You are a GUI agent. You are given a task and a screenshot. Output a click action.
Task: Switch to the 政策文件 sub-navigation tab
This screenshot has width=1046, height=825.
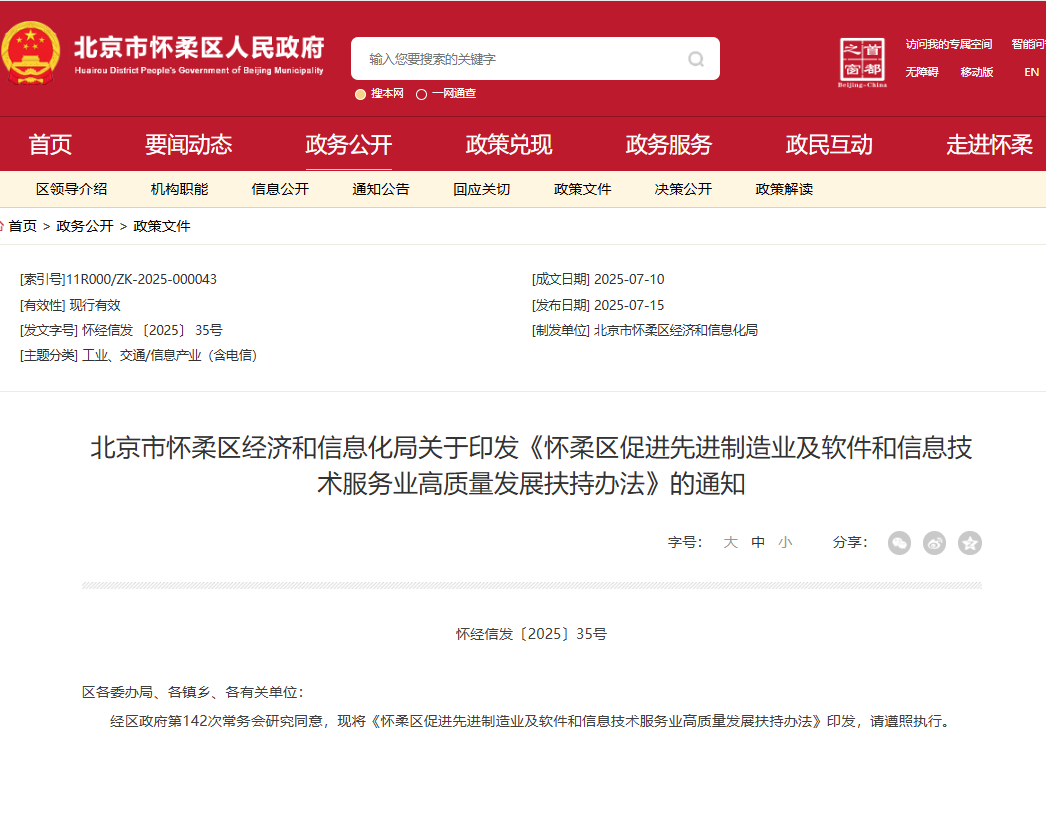pyautogui.click(x=582, y=189)
